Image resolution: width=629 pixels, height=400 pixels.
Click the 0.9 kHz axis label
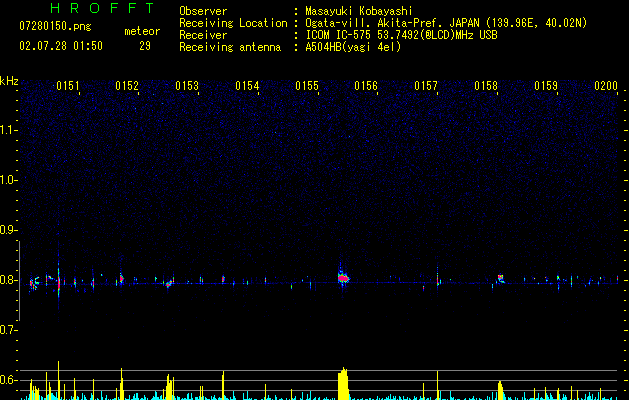[x=8, y=230]
